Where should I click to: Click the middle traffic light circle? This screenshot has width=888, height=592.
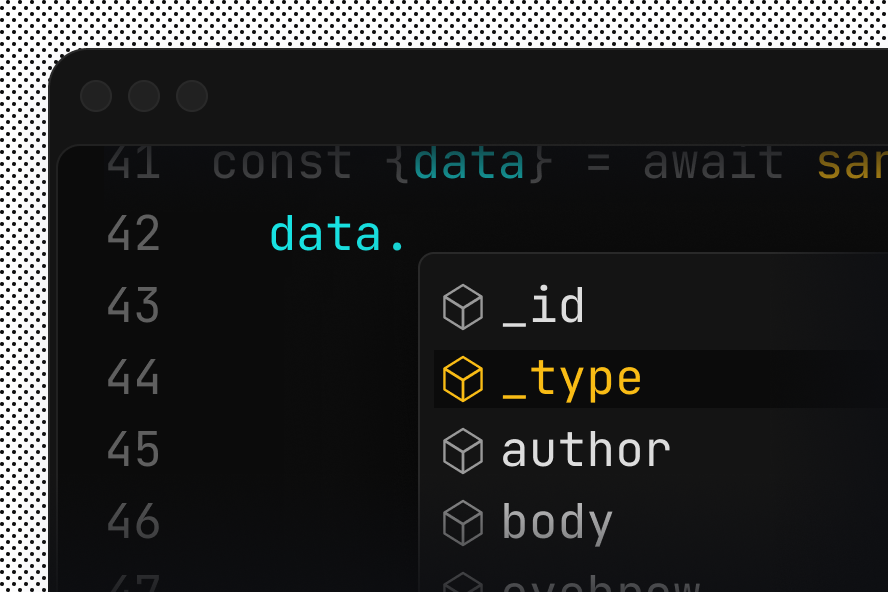[x=144, y=96]
